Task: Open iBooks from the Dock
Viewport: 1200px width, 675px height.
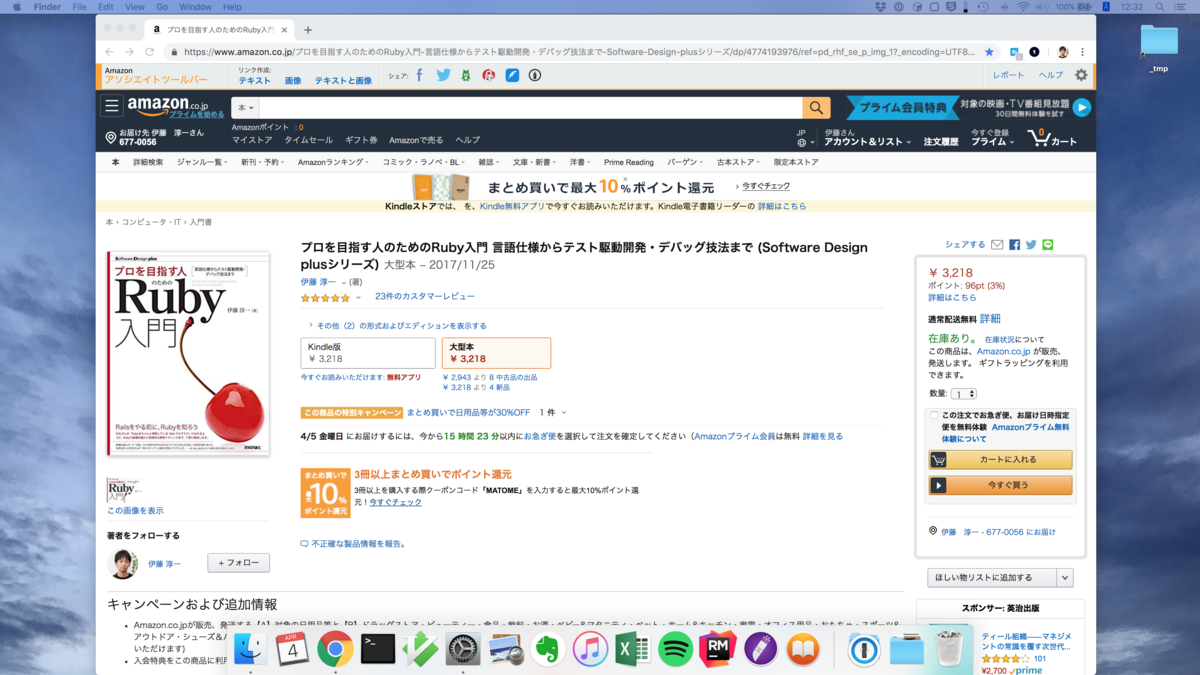Action: tap(803, 650)
